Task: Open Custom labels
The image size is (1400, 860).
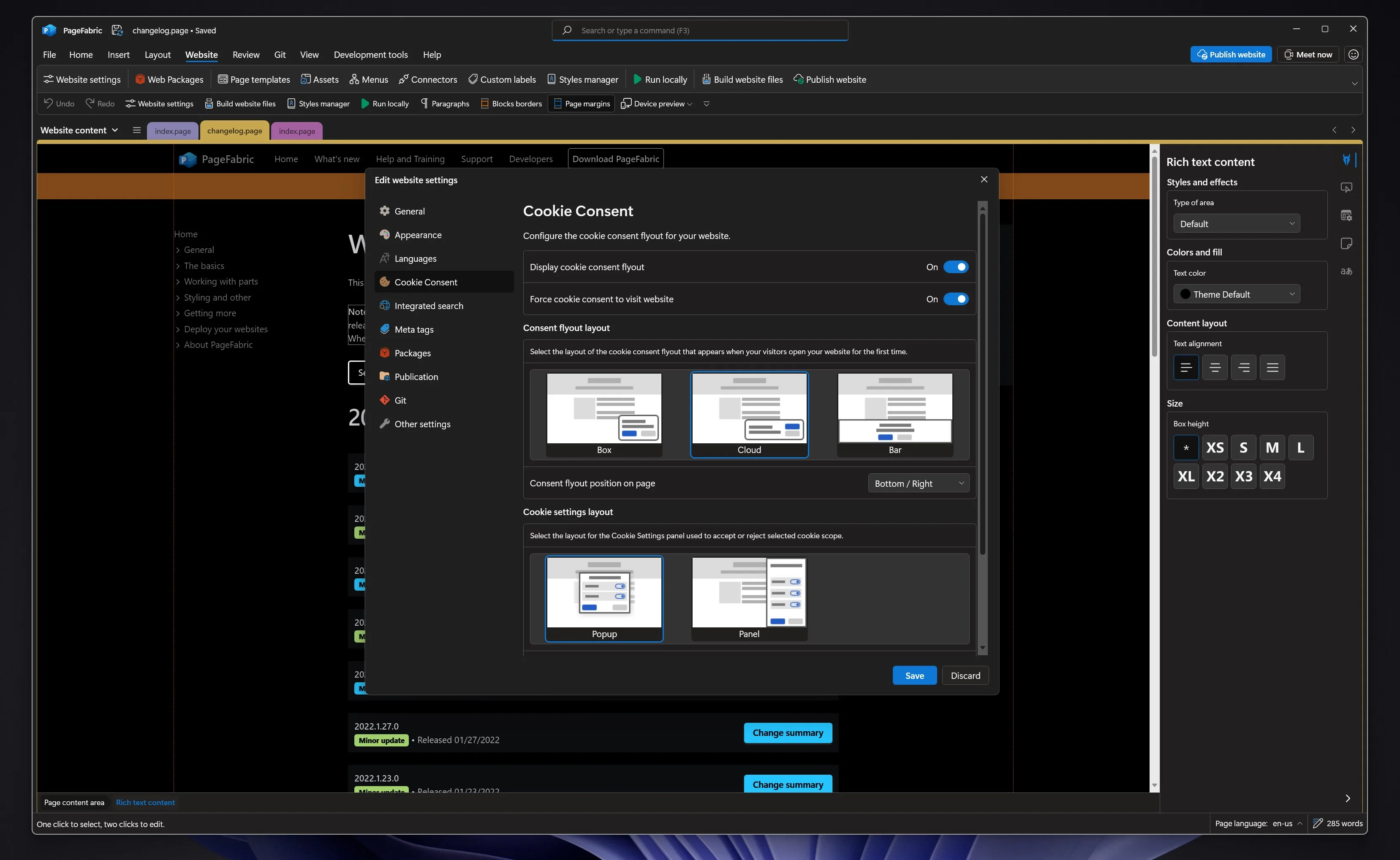Action: point(502,80)
